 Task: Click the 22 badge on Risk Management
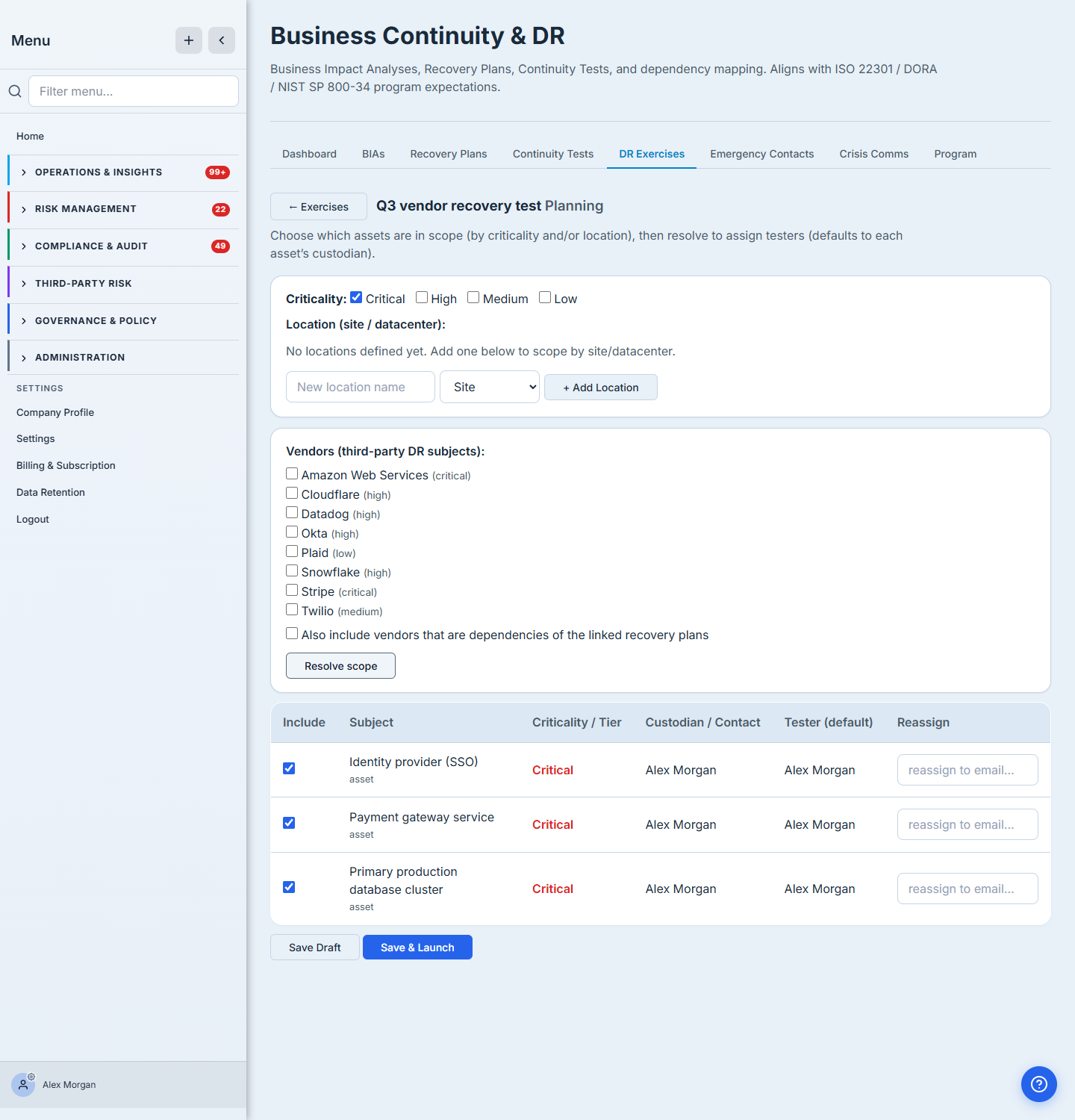tap(220, 209)
